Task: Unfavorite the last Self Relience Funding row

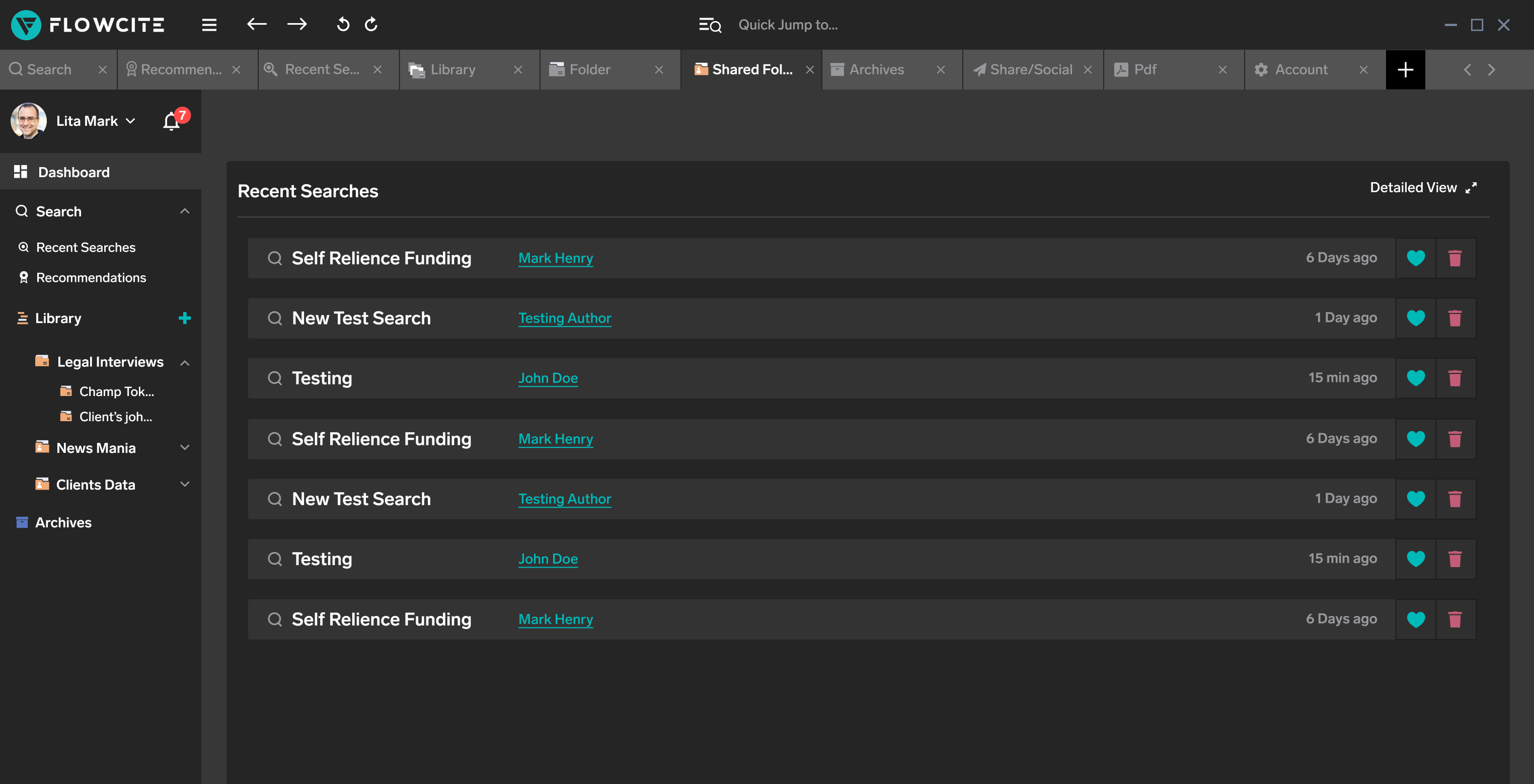Action: pyautogui.click(x=1416, y=619)
